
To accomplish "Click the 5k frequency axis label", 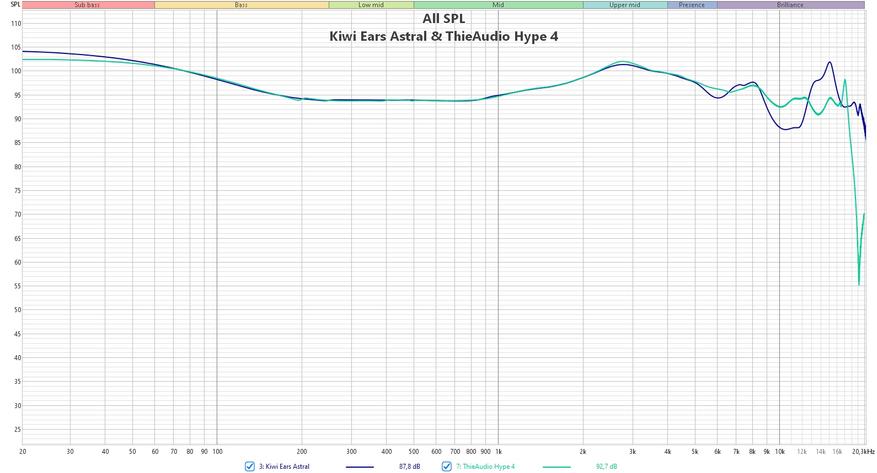I will click(x=695, y=452).
